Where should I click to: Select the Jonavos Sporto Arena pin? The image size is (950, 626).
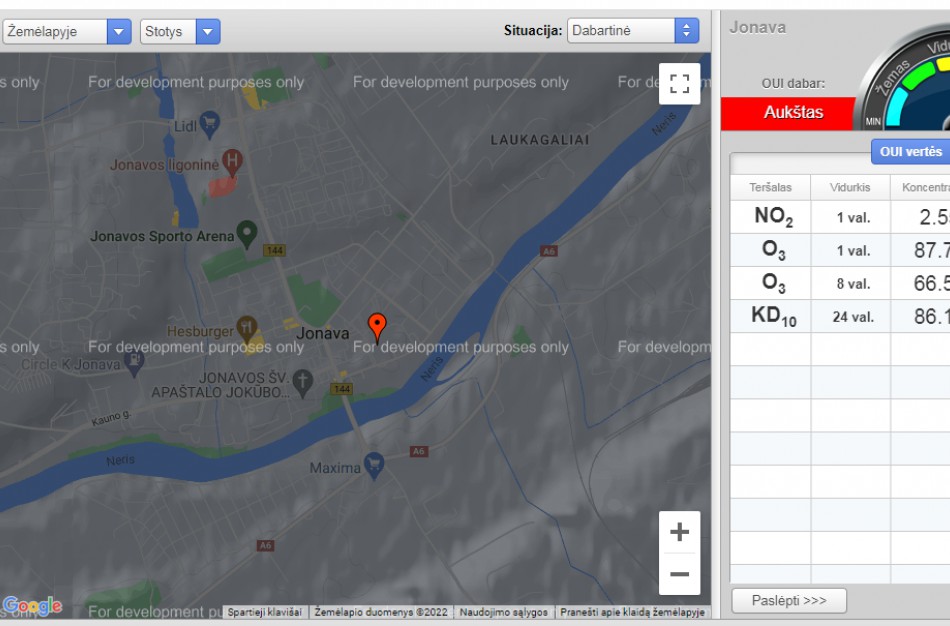click(x=246, y=233)
